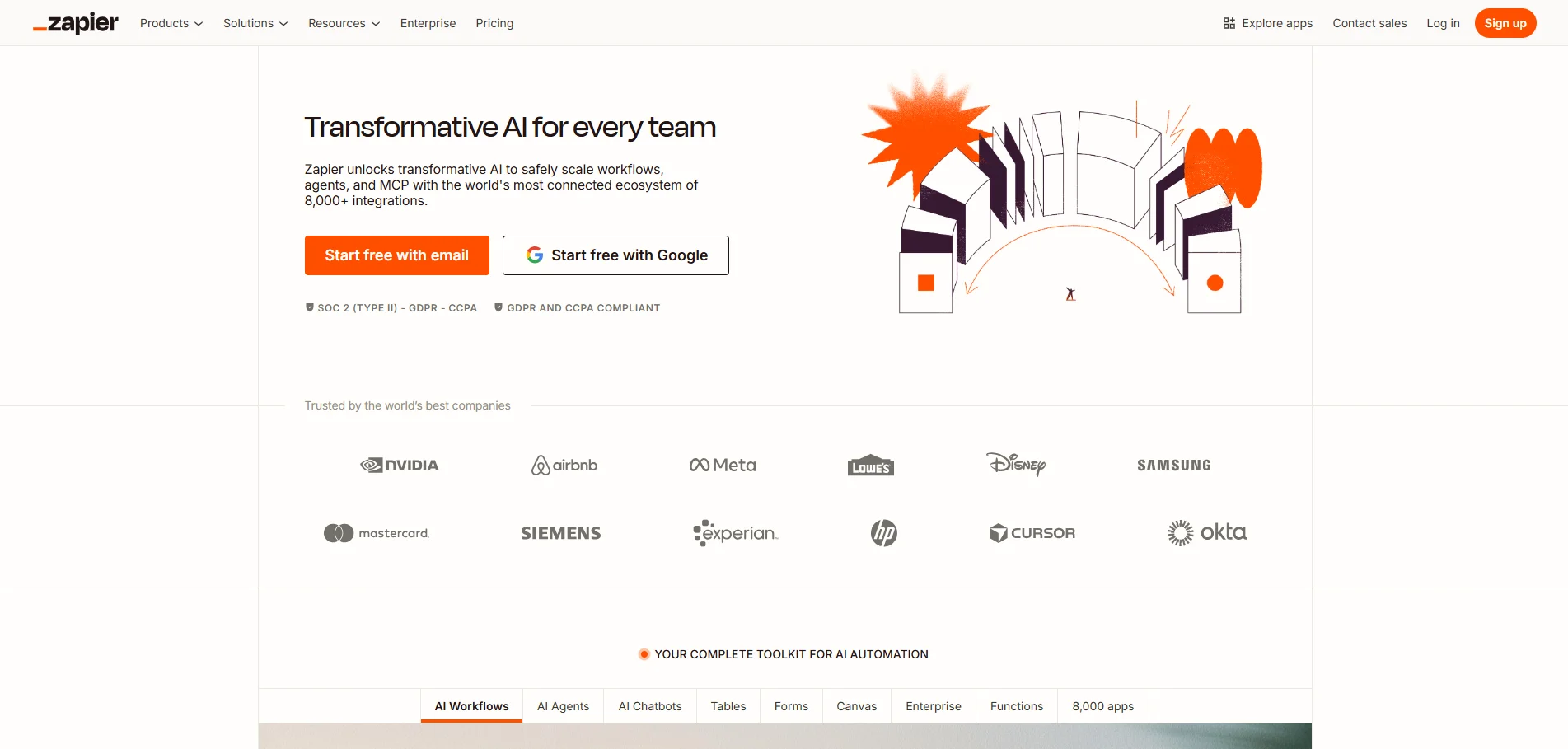Click the Zapier logo
1568x749 pixels.
[x=75, y=22]
